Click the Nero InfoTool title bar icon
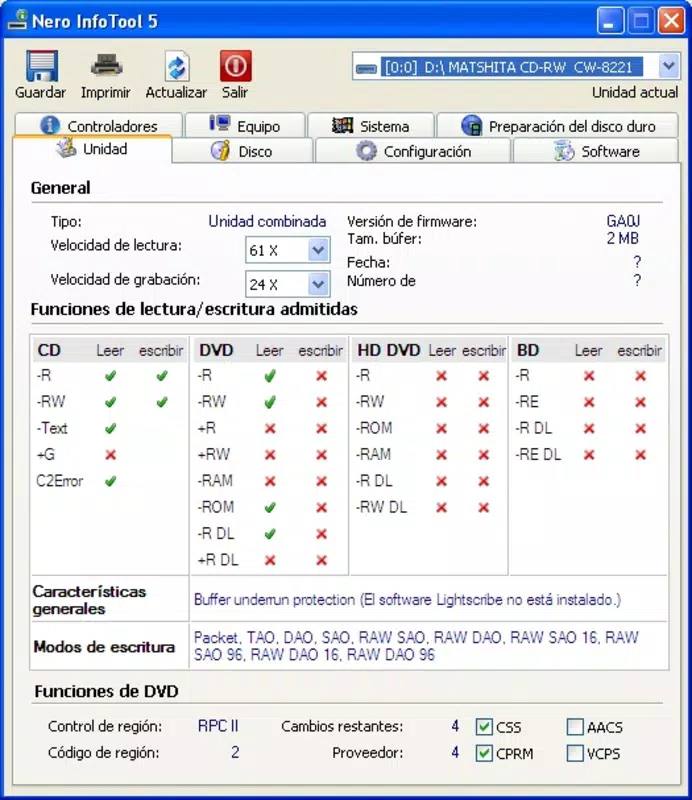Viewport: 692px width, 800px height. click(x=17, y=20)
